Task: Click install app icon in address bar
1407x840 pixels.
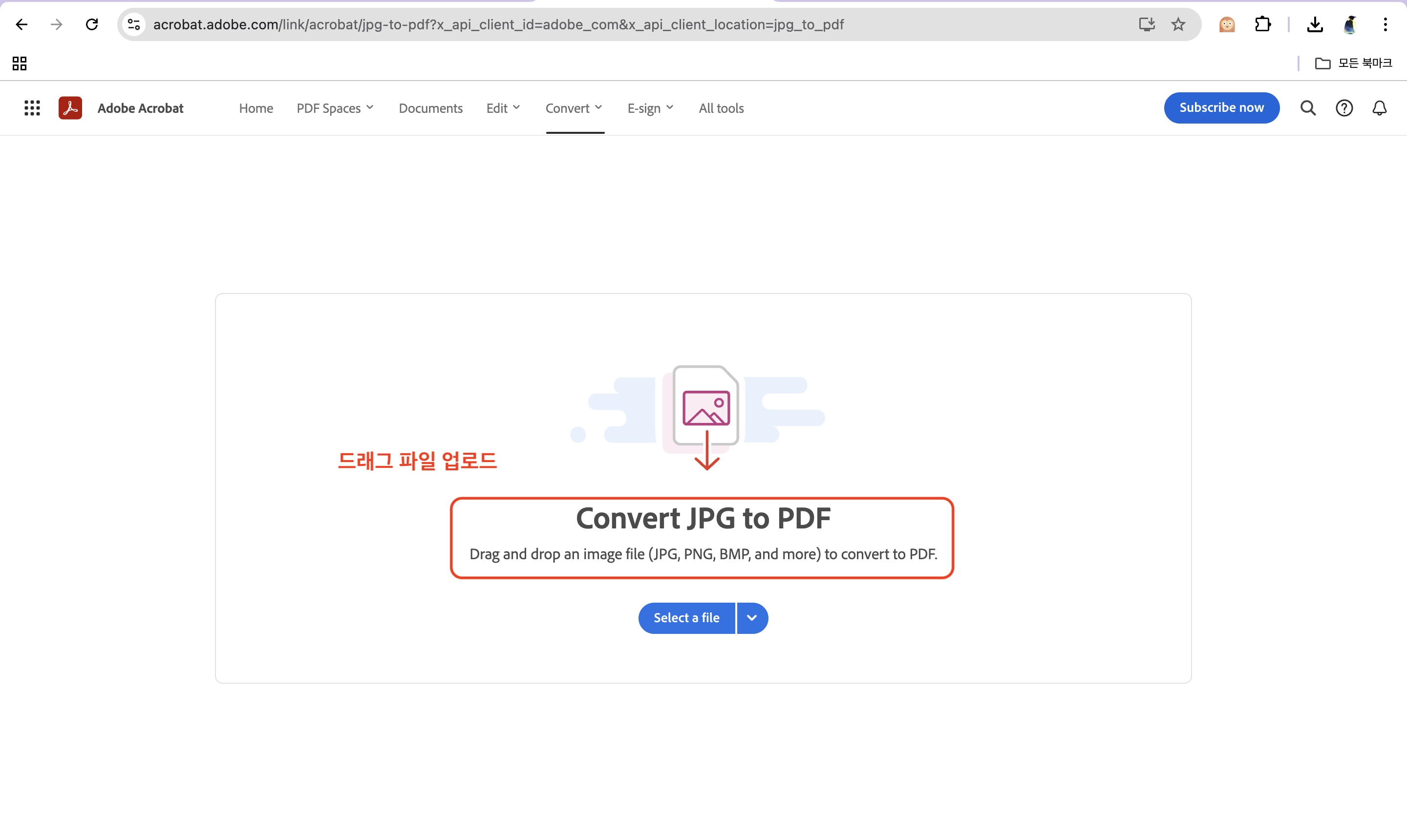Action: (x=1147, y=24)
